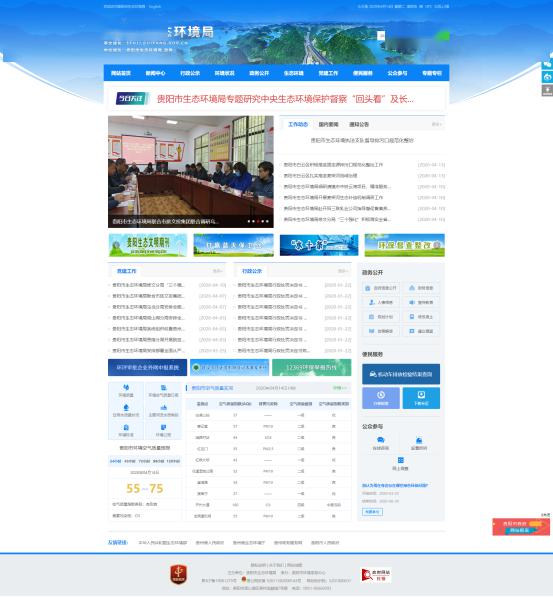Open 环境公告 icon tile

coord(163,430)
